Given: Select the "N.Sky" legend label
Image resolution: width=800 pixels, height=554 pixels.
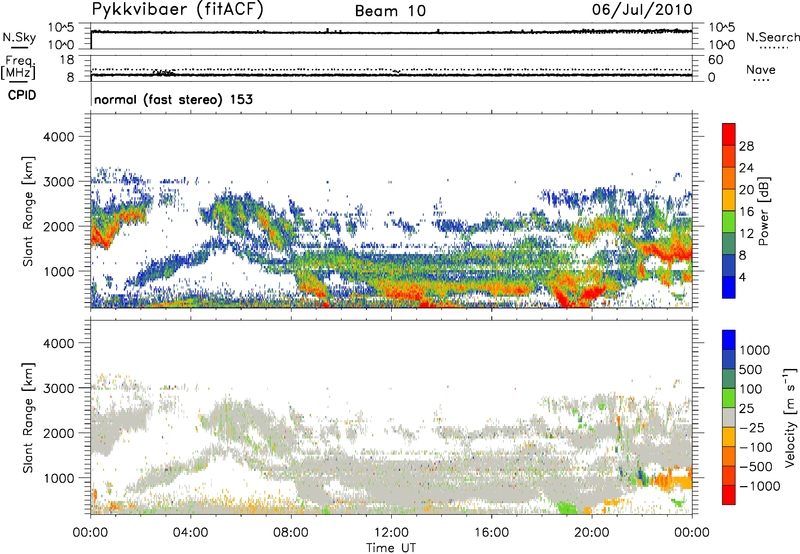Looking at the screenshot, I should 19,37.
